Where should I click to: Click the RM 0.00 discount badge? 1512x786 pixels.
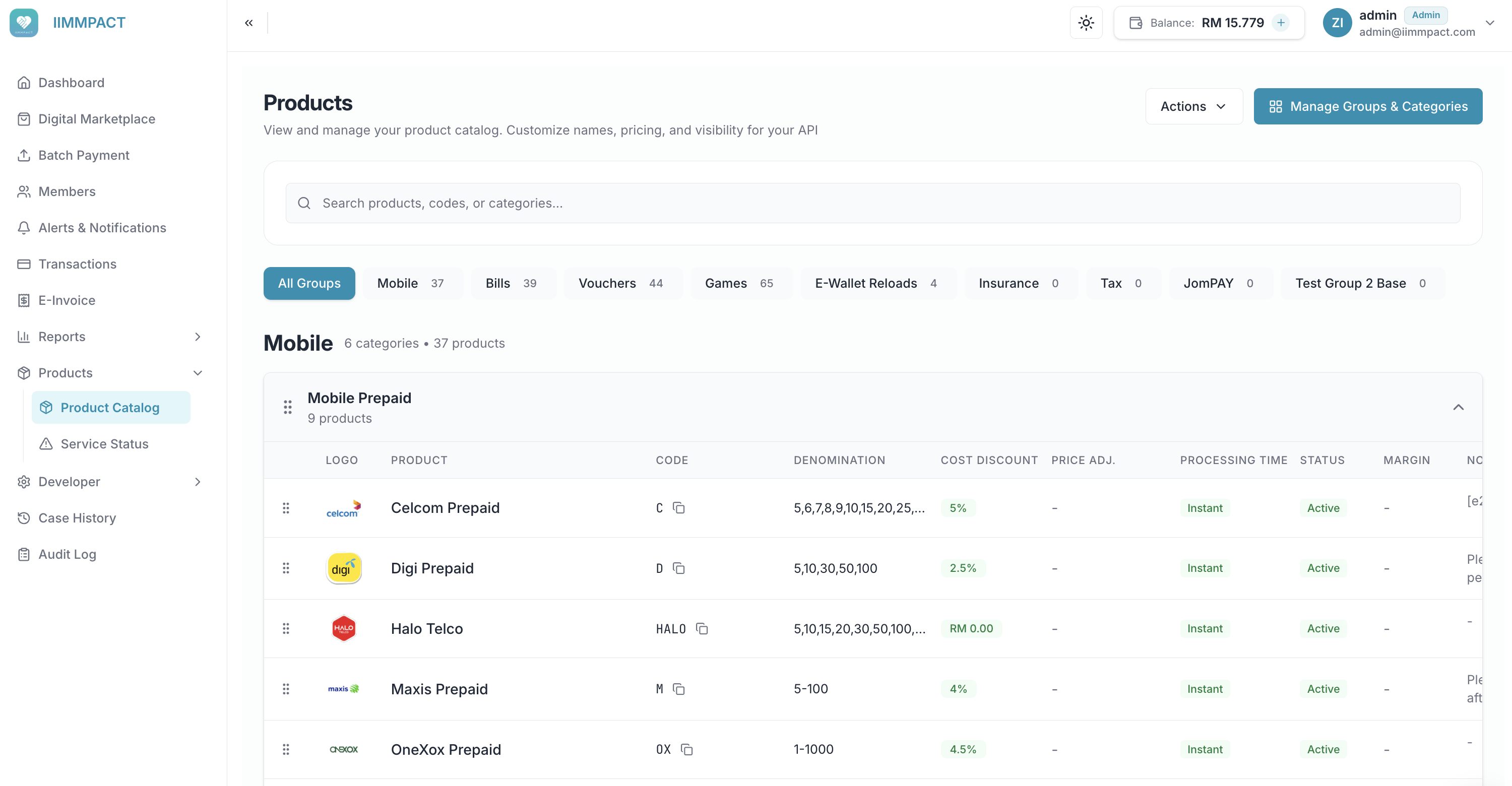[x=971, y=628]
